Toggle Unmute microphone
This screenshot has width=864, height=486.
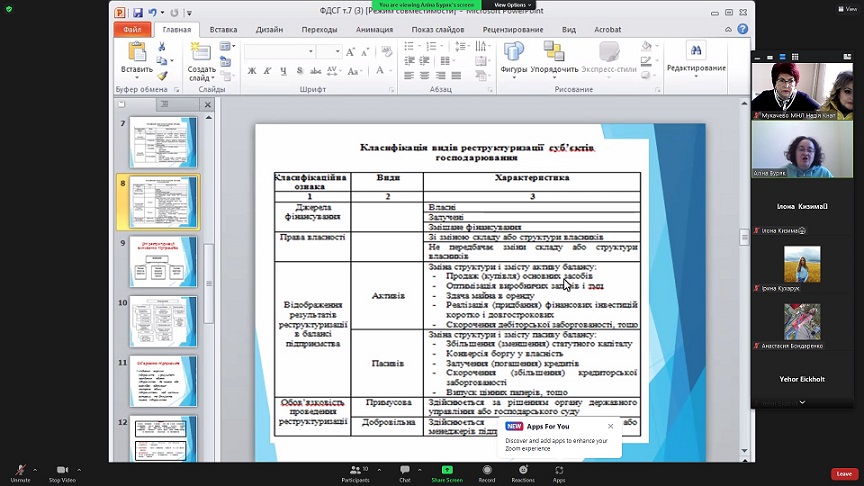[x=20, y=470]
